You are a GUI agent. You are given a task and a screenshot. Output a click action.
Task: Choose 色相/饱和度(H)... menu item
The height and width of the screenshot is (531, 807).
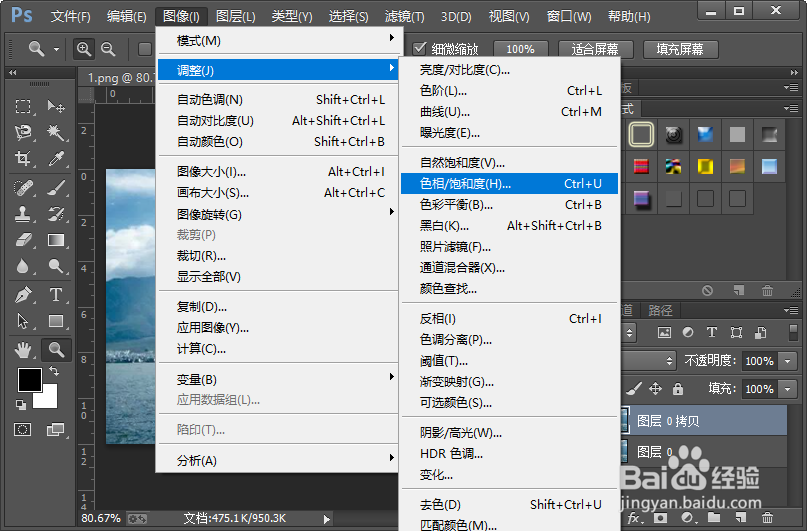click(509, 183)
